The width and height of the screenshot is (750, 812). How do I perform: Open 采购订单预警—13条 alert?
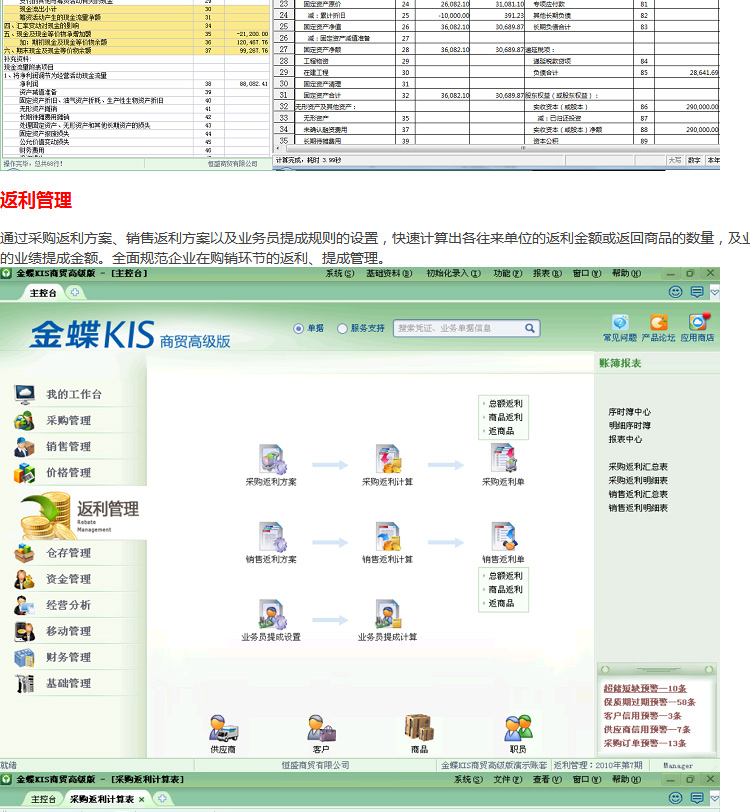pyautogui.click(x=645, y=743)
